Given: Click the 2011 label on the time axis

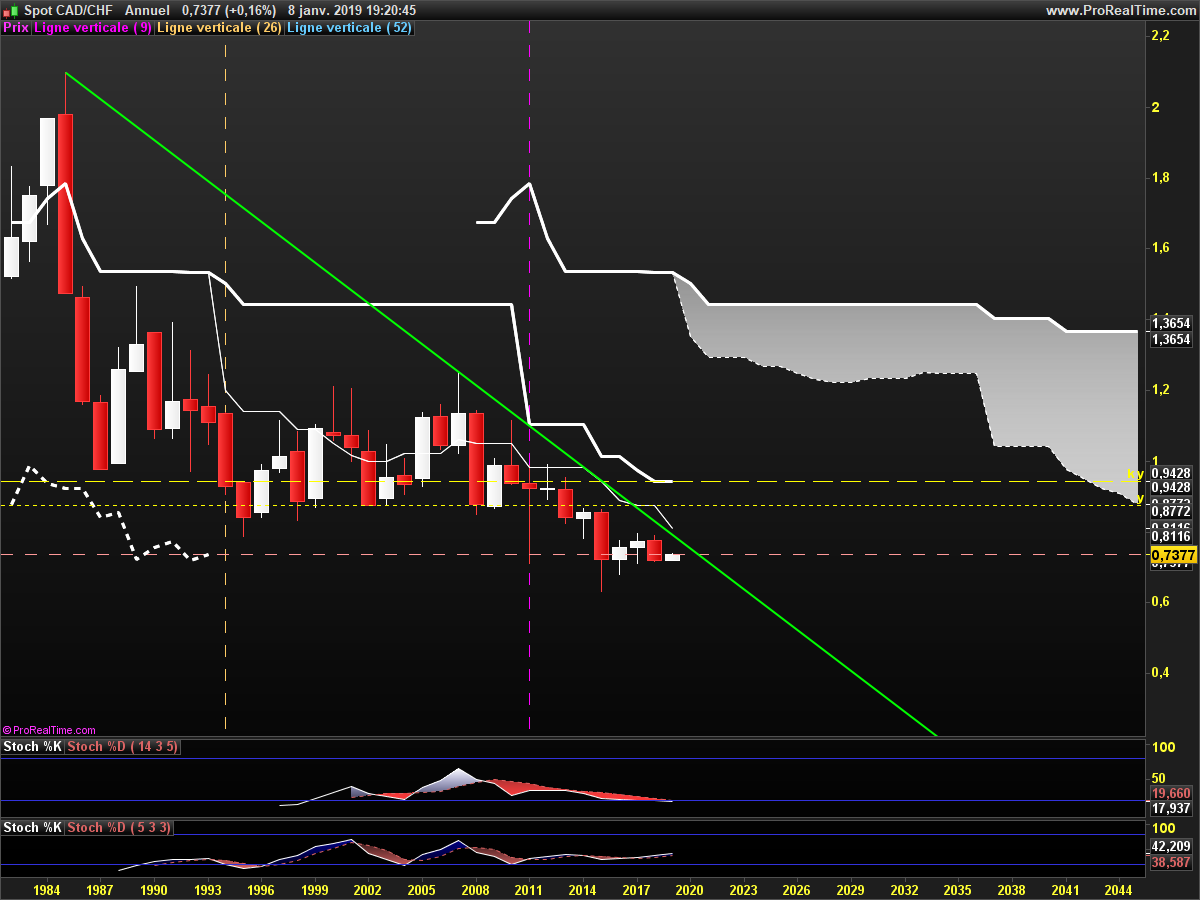Looking at the screenshot, I should pos(529,888).
